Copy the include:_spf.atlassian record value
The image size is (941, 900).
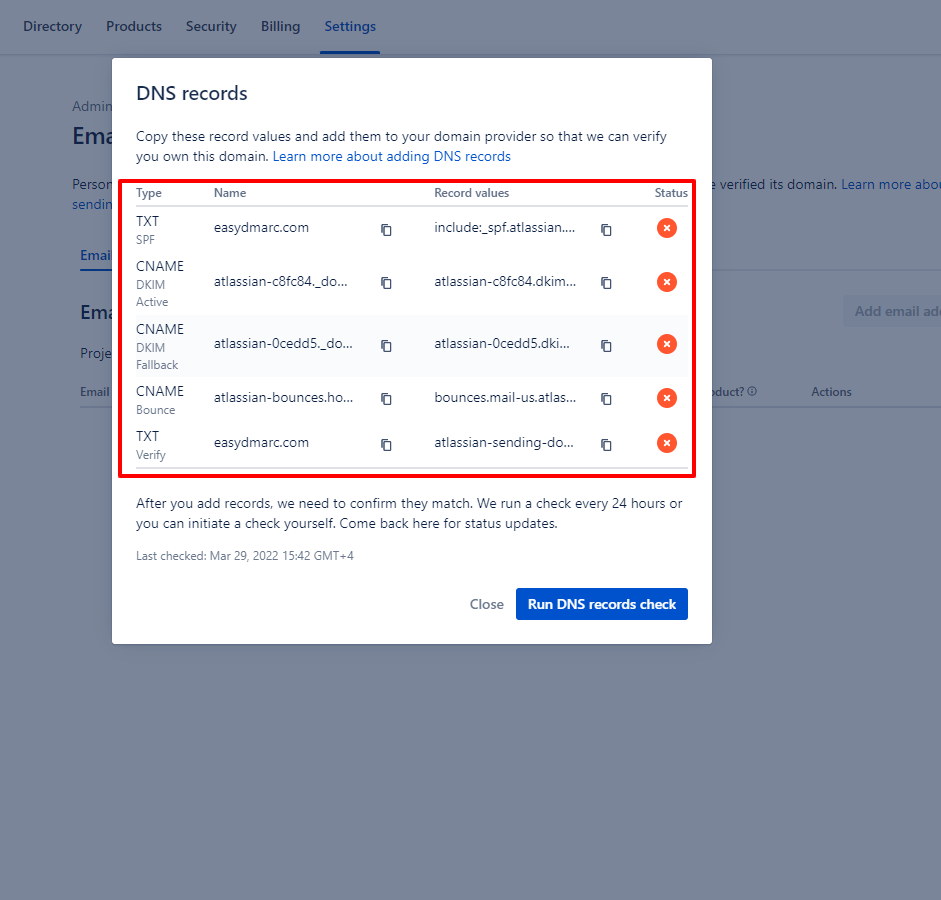pyautogui.click(x=606, y=230)
